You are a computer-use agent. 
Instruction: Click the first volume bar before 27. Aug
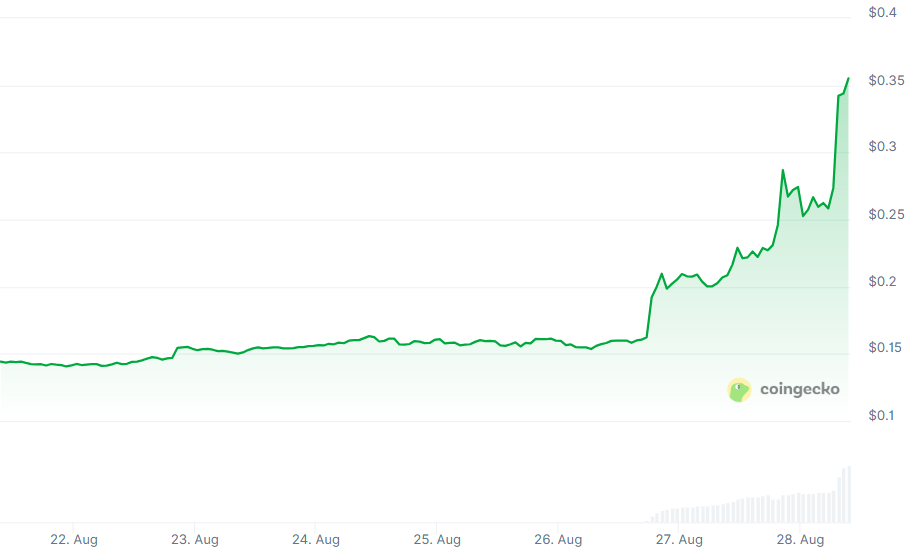[x=652, y=518]
